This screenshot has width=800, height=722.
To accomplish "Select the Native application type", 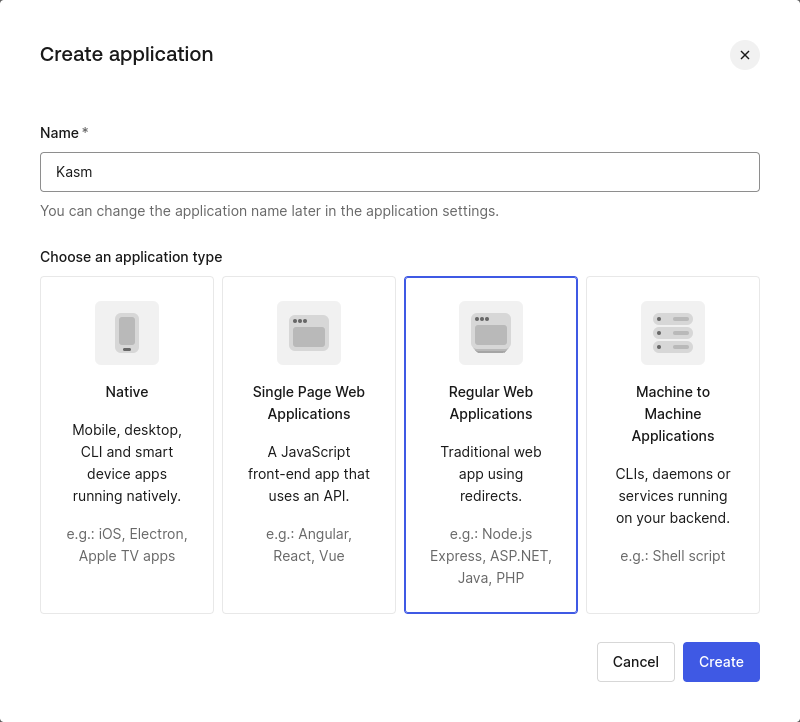I will pyautogui.click(x=126, y=445).
